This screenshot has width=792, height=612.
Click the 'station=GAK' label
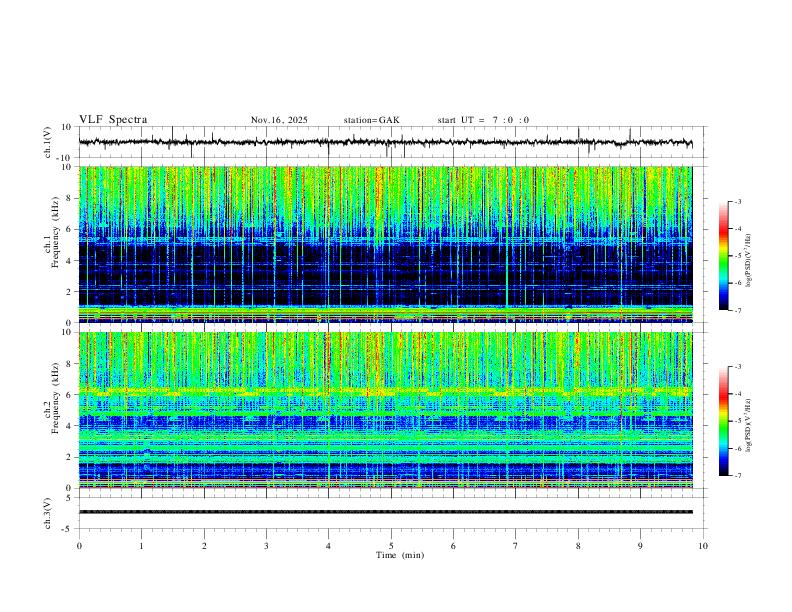pyautogui.click(x=371, y=120)
